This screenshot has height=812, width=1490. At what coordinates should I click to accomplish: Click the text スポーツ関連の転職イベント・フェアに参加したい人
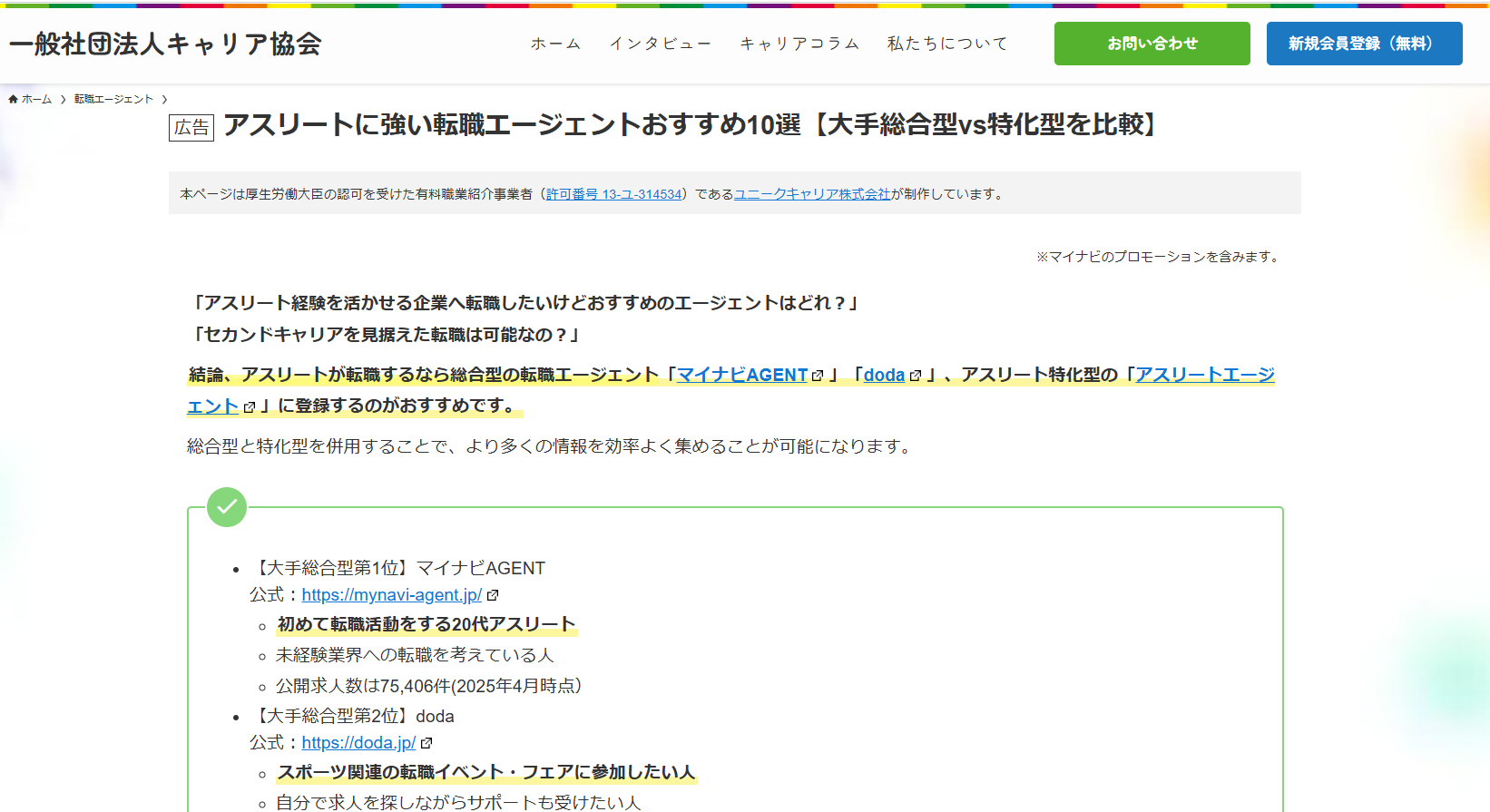(x=486, y=772)
